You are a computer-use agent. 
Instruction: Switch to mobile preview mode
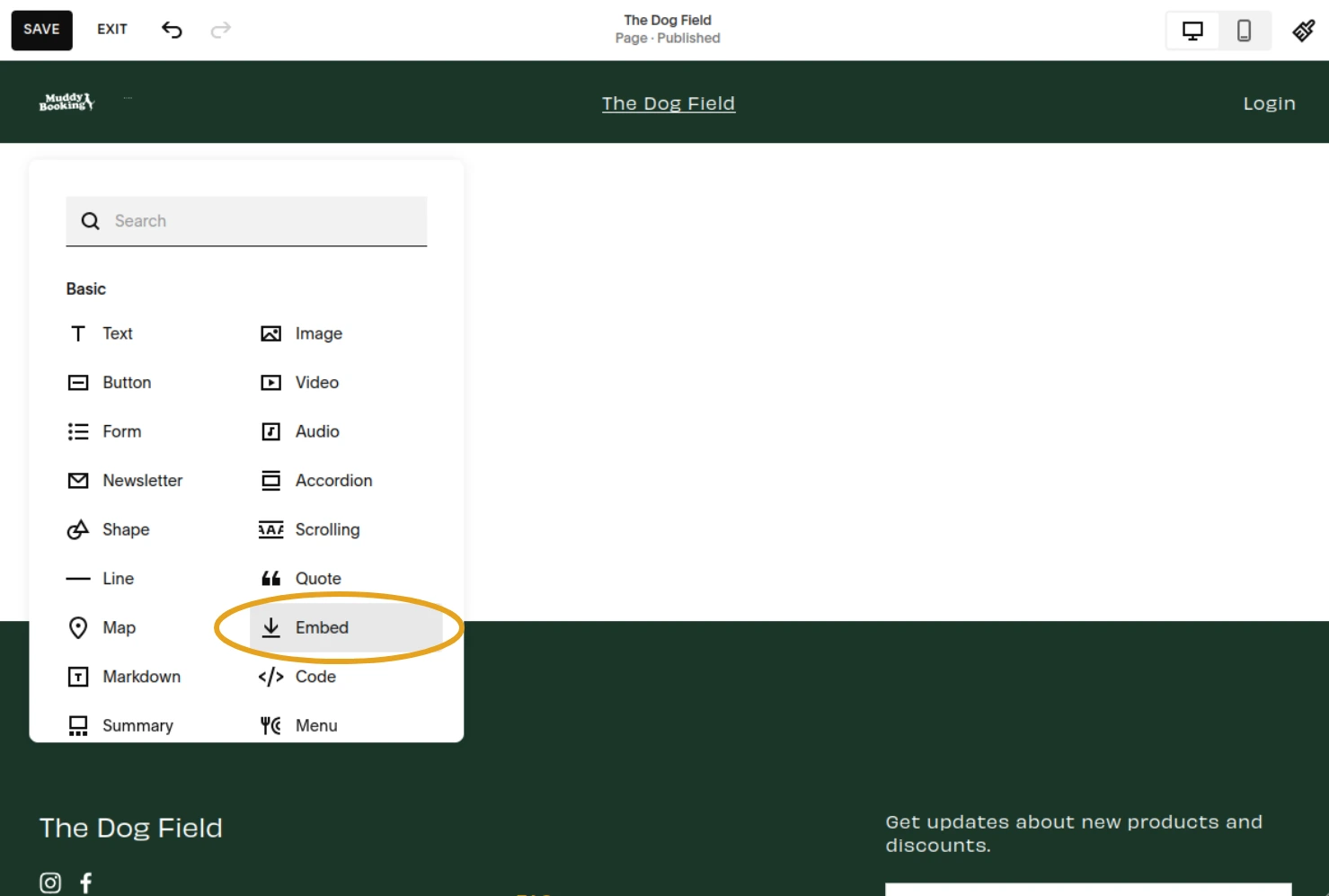1245,30
